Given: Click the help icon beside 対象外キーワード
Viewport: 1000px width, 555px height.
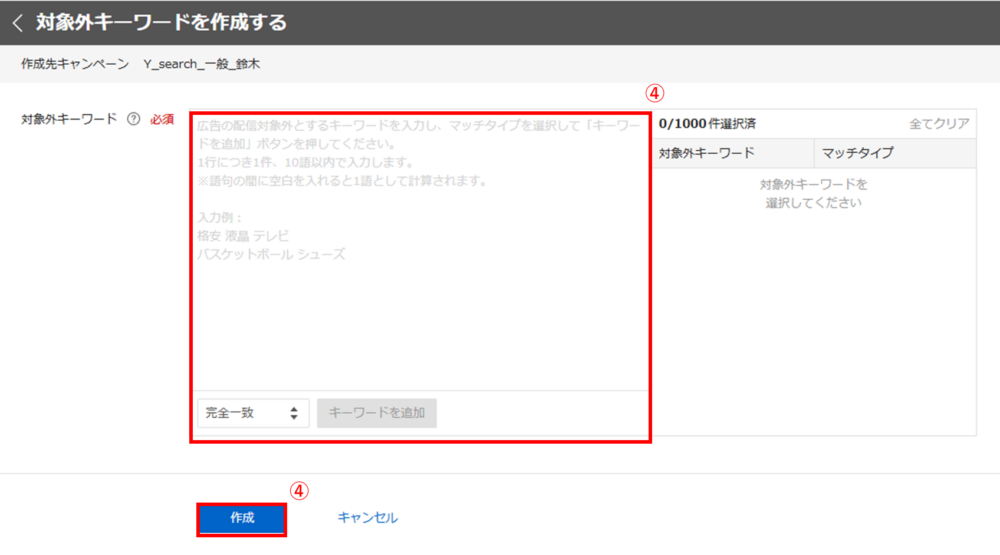Looking at the screenshot, I should pos(132,120).
